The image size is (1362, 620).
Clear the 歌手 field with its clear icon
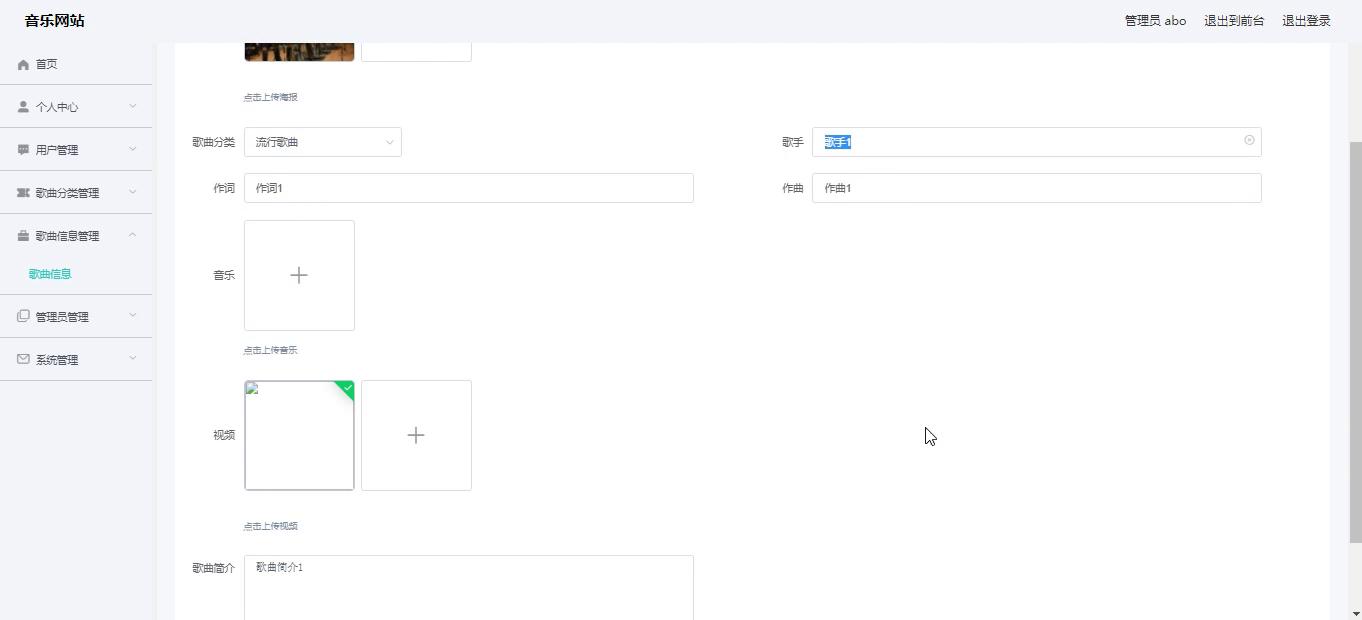coord(1249,141)
